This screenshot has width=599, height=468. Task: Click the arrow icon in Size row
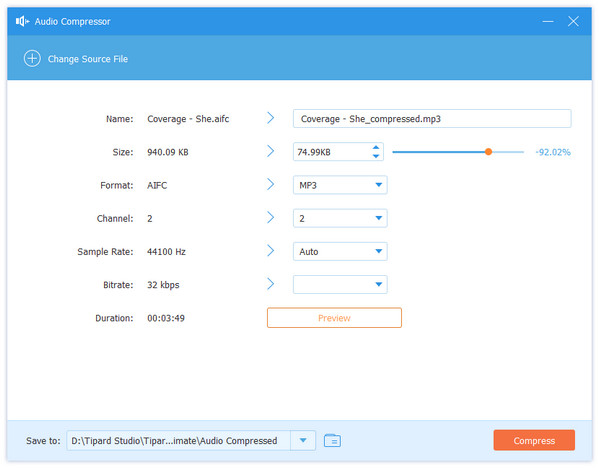(x=270, y=151)
